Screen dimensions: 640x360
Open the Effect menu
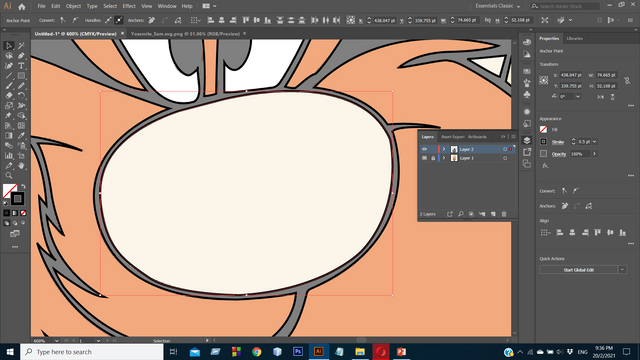click(129, 6)
